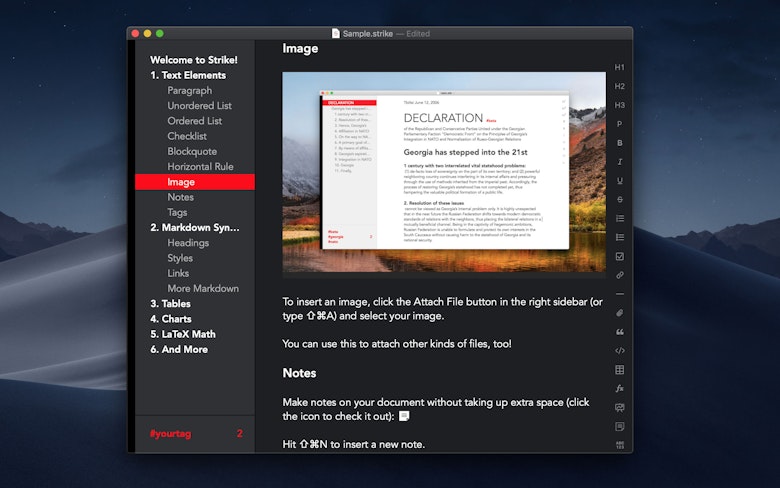Click the embedded screenshot image
This screenshot has width=780, height=488.
tap(444, 172)
